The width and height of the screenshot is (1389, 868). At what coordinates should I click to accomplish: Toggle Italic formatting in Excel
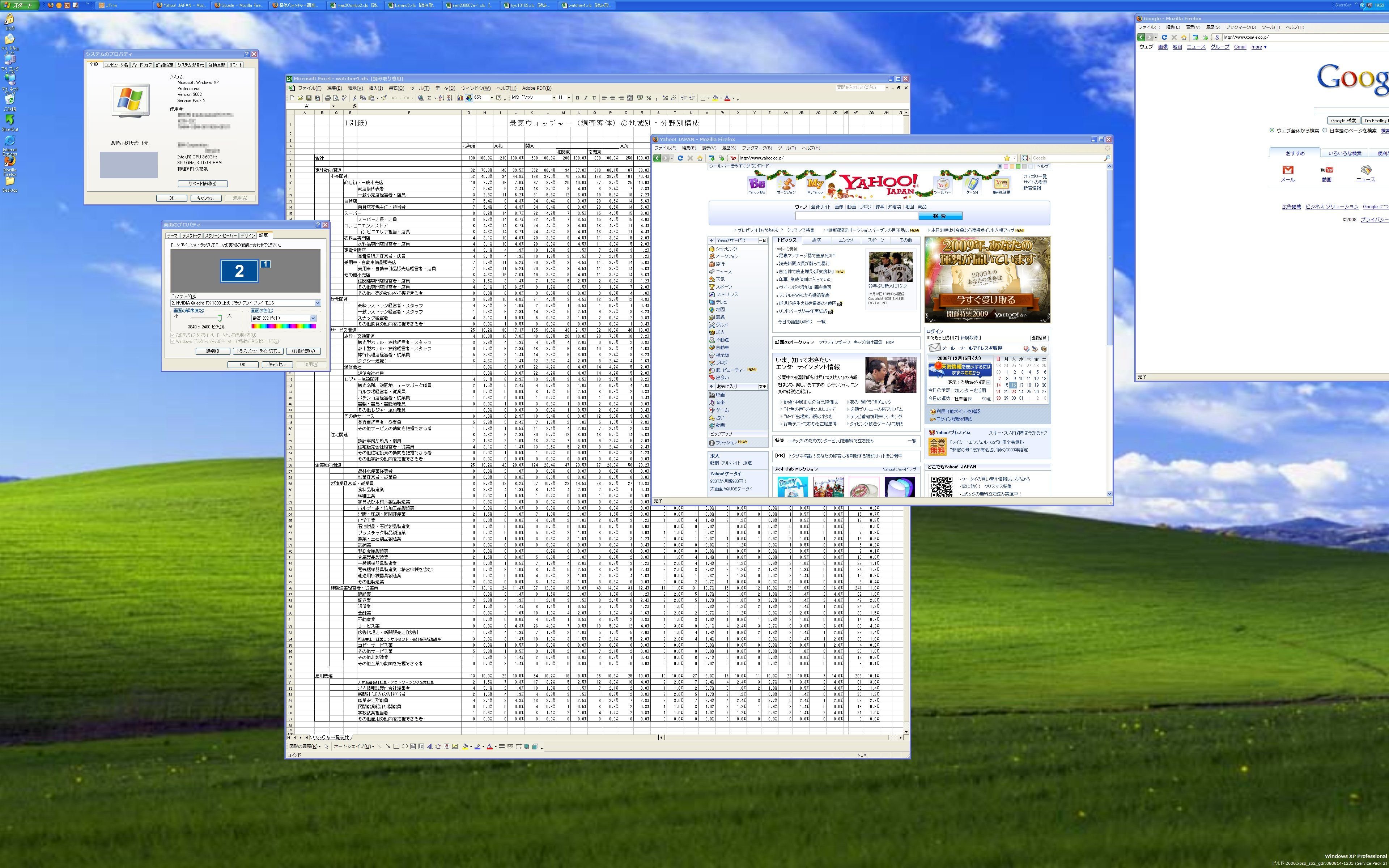tap(586, 98)
